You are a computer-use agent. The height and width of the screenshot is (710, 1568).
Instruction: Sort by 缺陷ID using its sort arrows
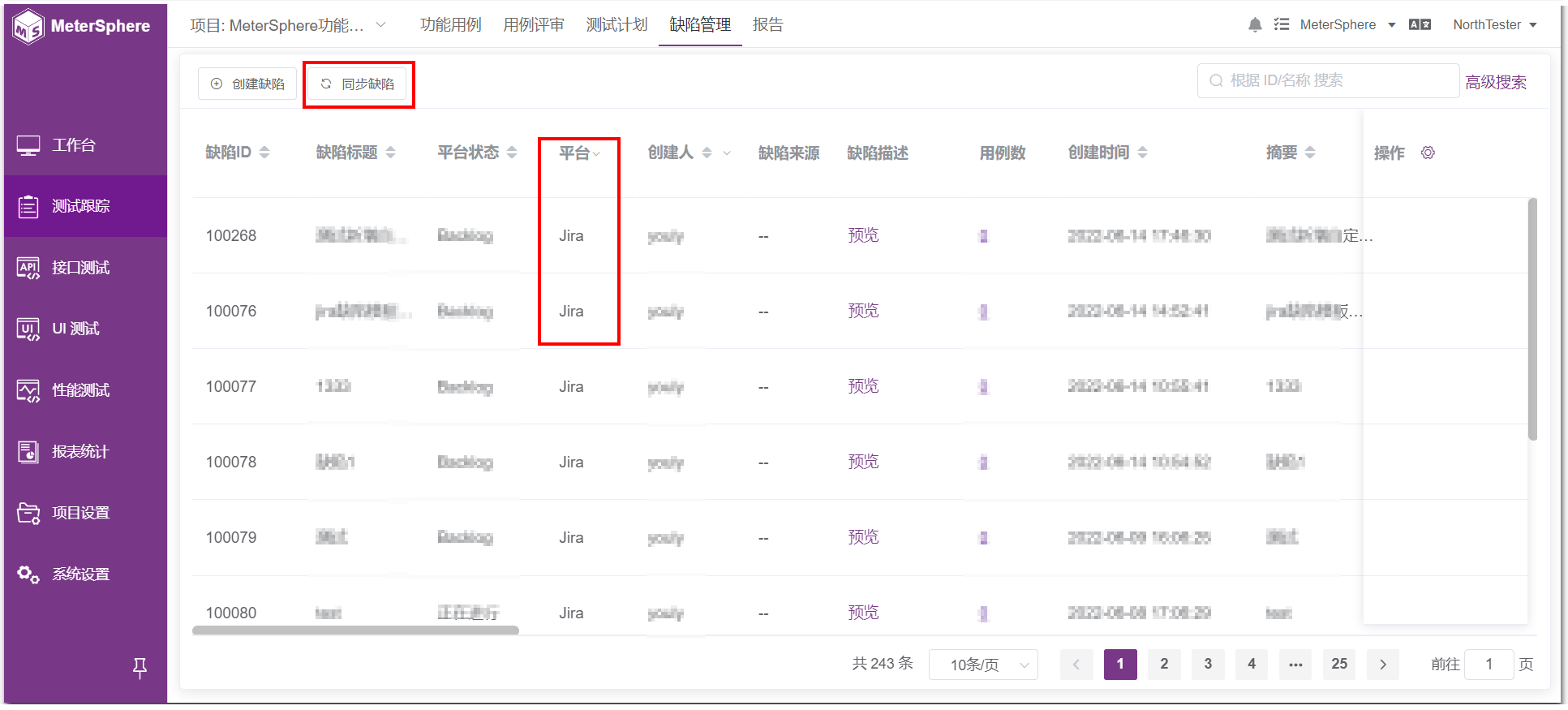coord(264,153)
